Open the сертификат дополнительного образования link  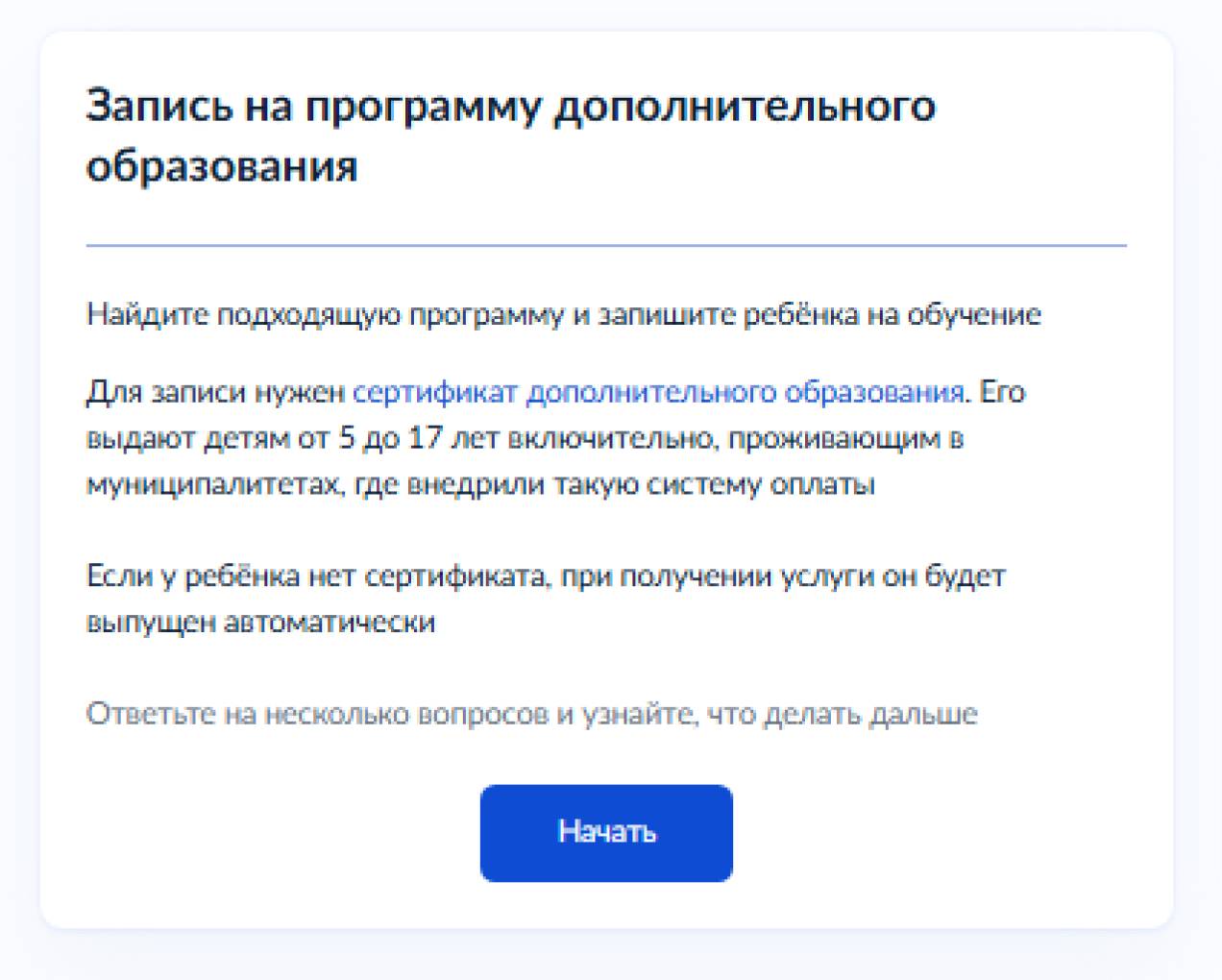[658, 392]
